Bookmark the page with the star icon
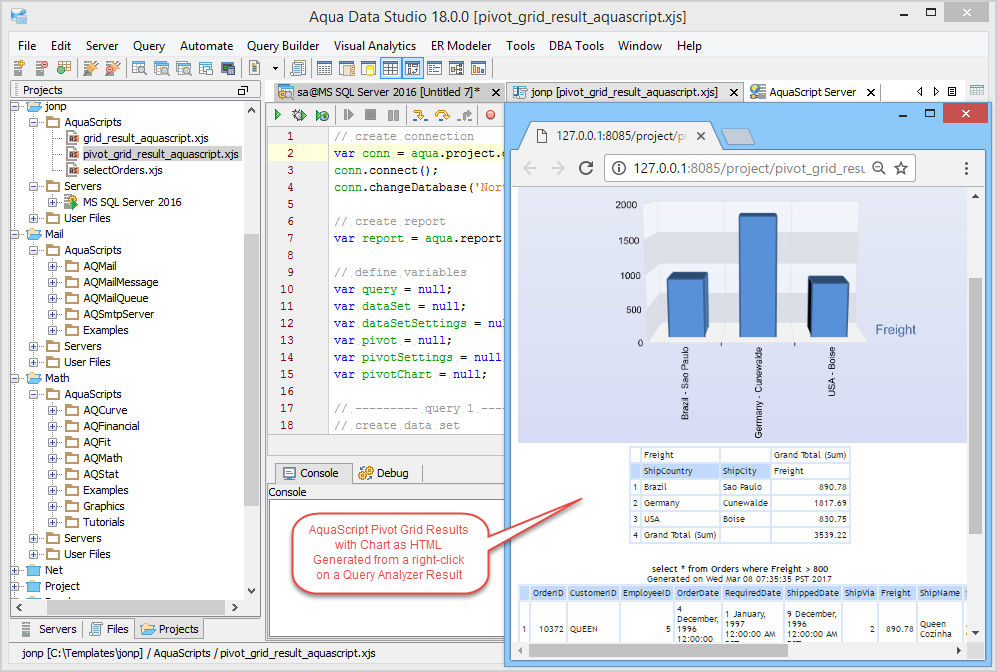997x672 pixels. point(900,168)
